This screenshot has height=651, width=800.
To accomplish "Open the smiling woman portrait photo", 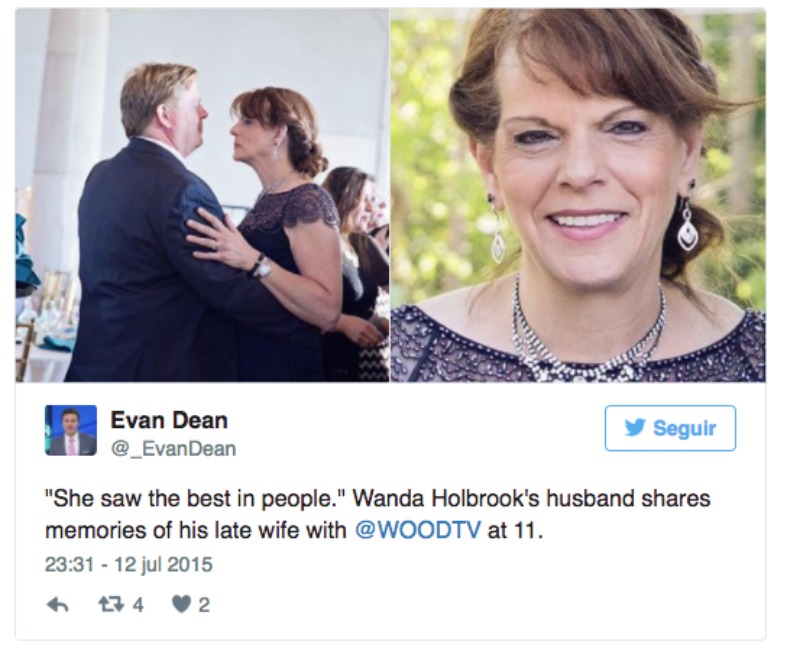I will click(x=578, y=195).
